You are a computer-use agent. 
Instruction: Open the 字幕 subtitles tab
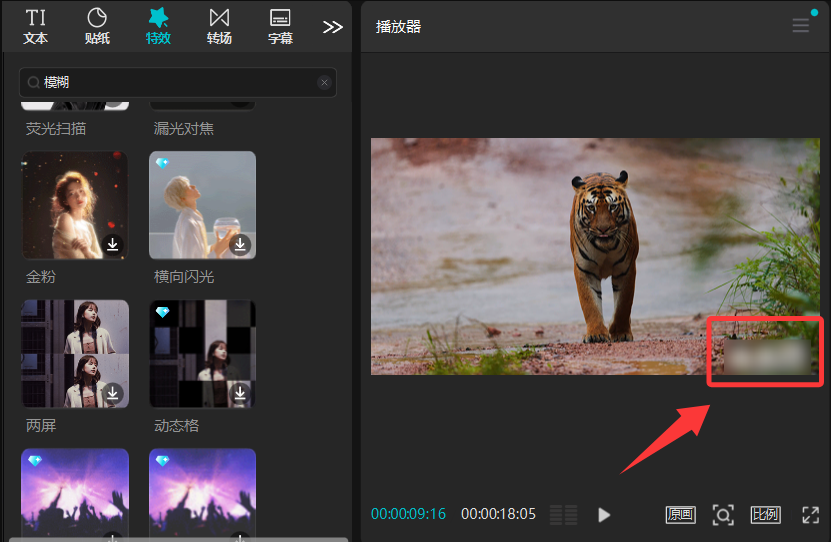[x=280, y=26]
